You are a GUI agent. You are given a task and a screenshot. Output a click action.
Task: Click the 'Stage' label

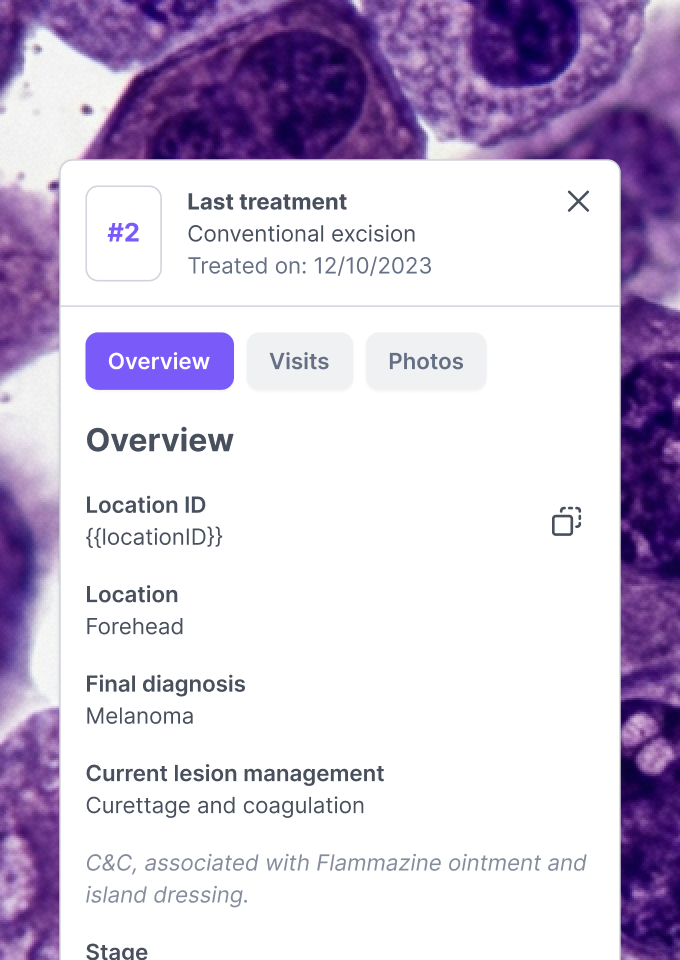coord(116,951)
